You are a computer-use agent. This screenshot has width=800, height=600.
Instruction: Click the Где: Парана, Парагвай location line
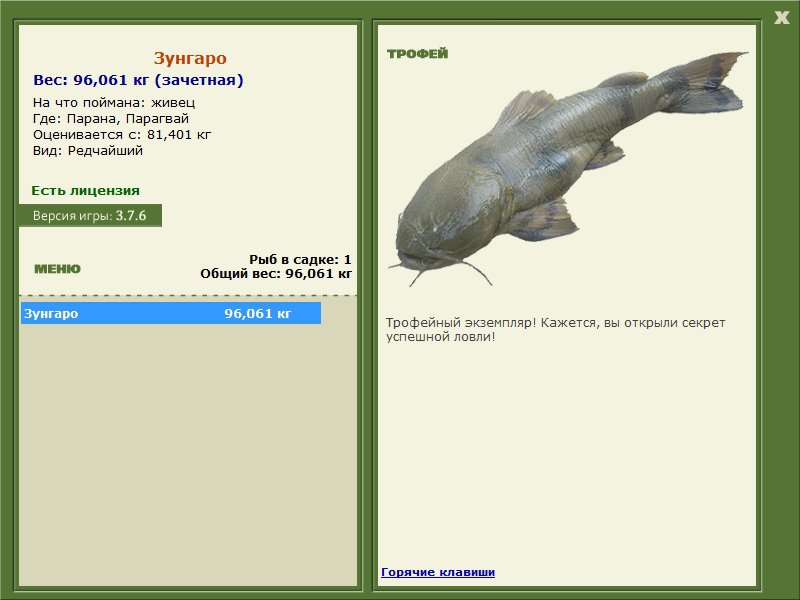click(110, 118)
